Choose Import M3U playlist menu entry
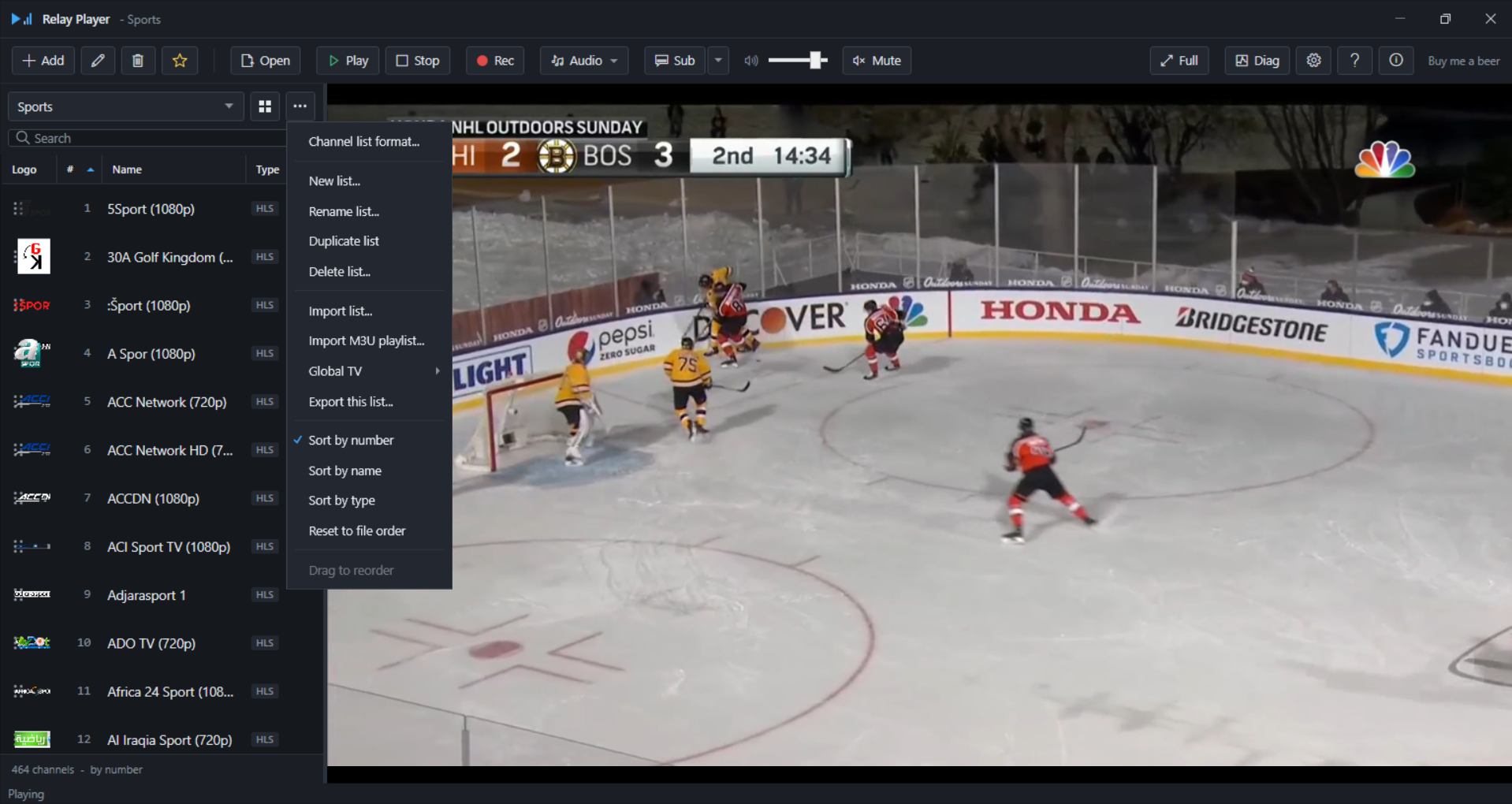1512x804 pixels. click(369, 341)
